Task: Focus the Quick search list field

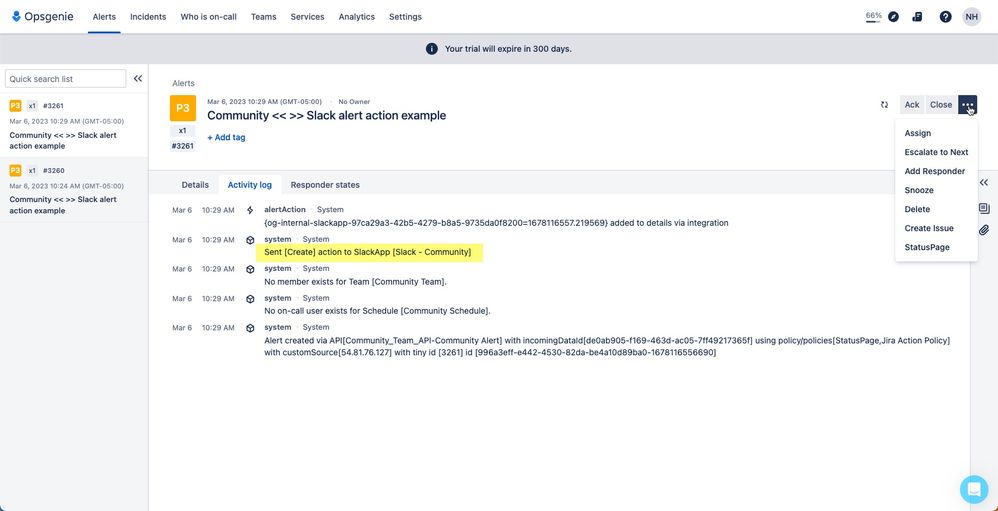Action: 66,79
